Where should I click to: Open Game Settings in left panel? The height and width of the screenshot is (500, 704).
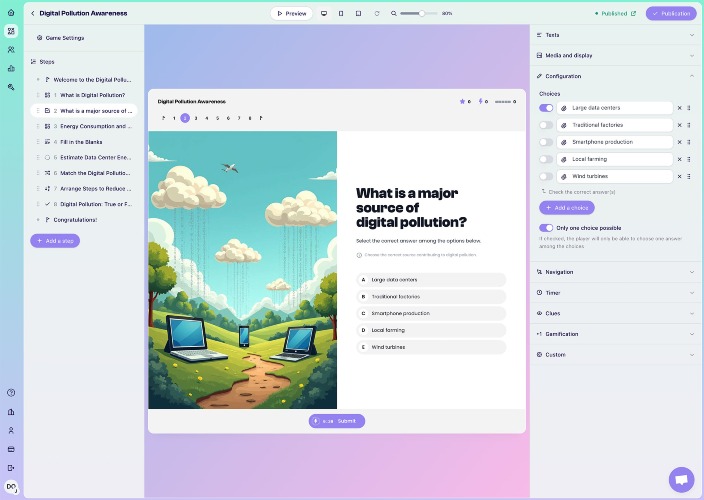61,38
